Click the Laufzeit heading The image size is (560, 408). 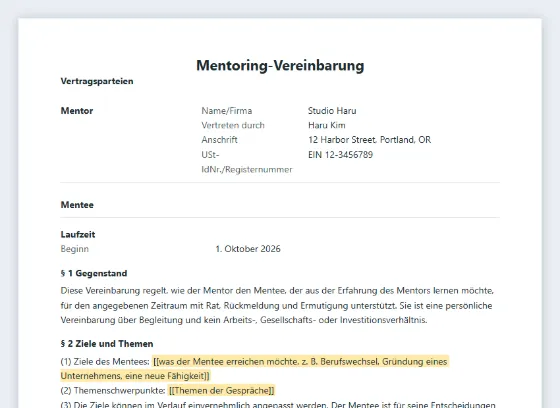point(78,234)
